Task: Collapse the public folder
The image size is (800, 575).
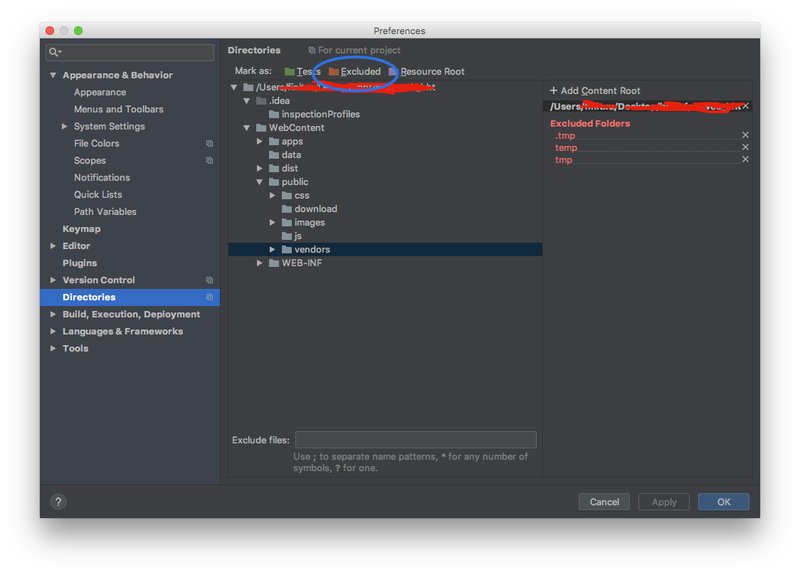Action: (x=260, y=182)
